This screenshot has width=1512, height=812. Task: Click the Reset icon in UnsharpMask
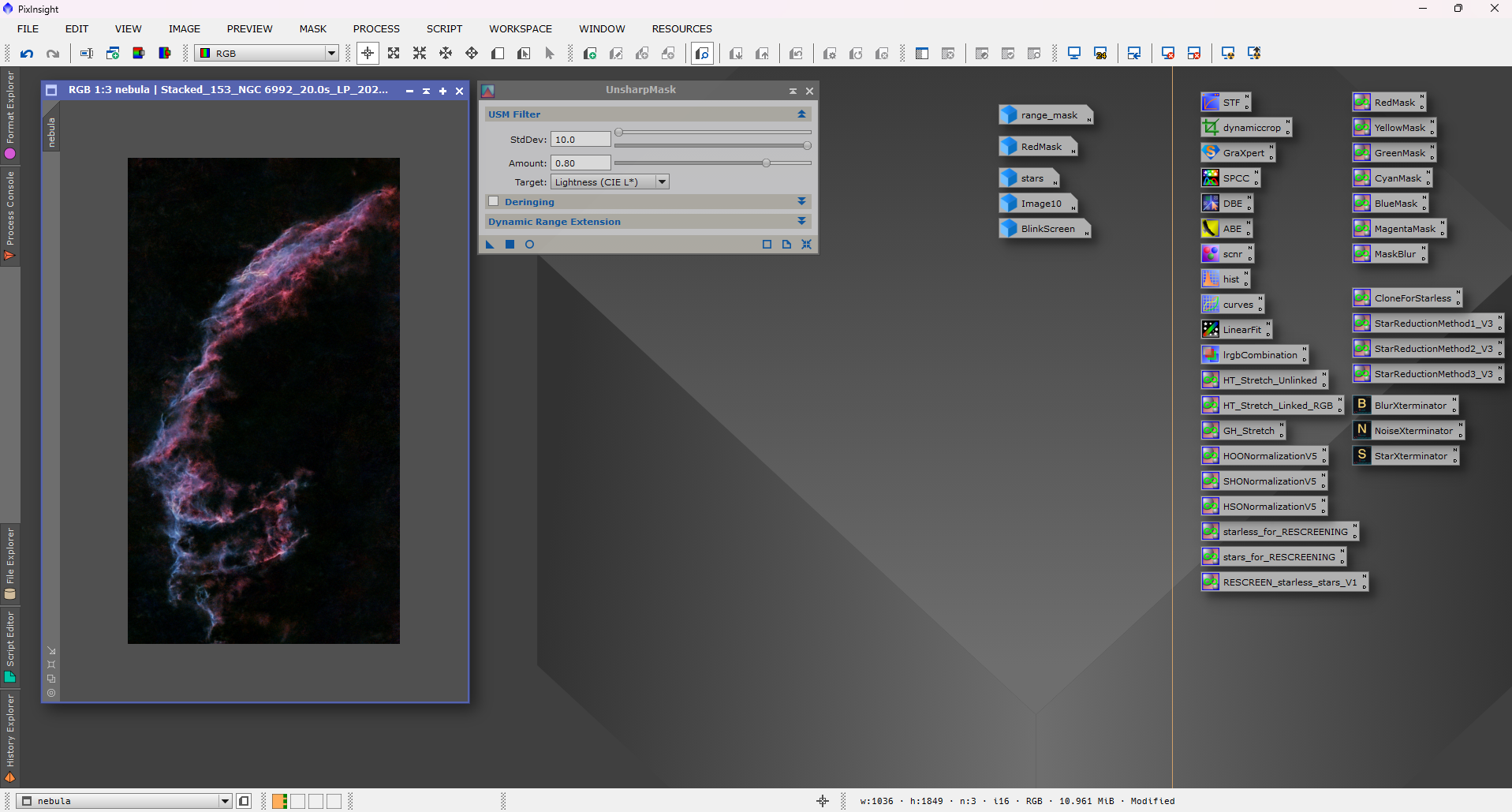(x=806, y=245)
